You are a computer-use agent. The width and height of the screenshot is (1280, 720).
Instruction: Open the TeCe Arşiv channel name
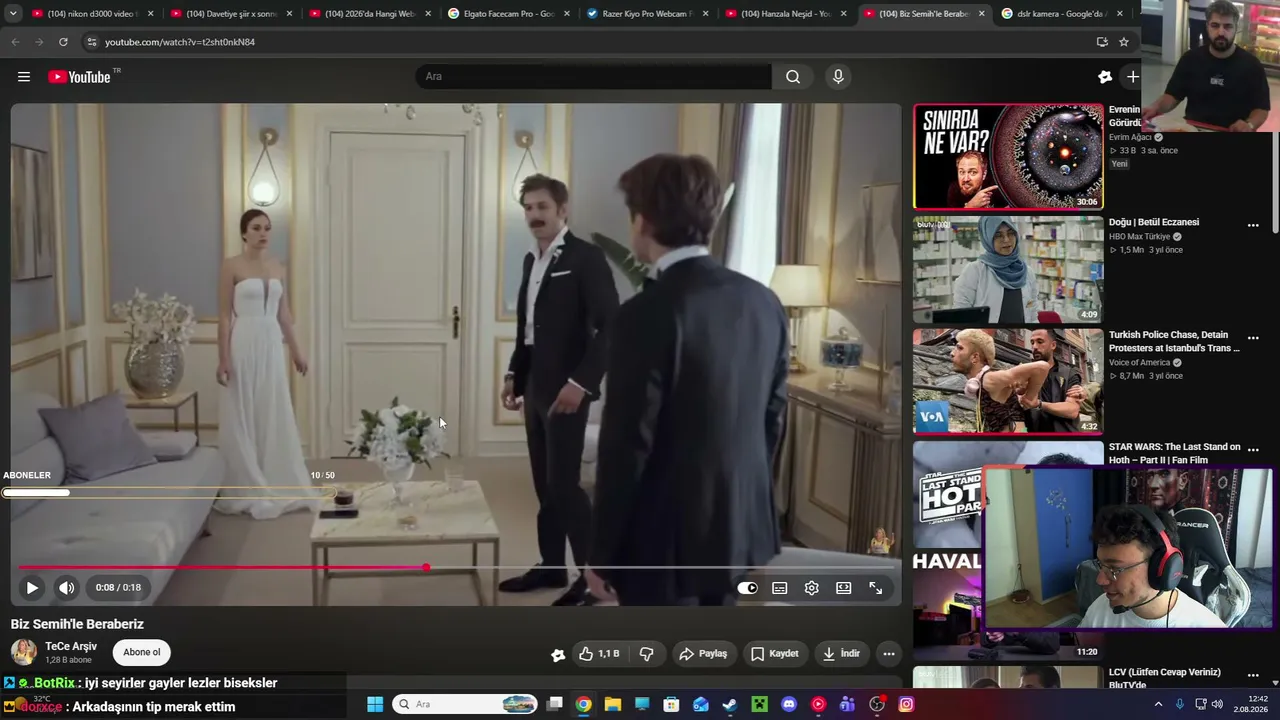point(71,647)
